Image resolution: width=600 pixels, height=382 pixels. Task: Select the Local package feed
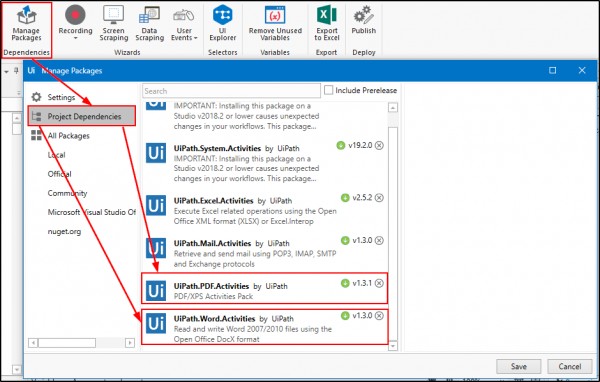(56, 155)
